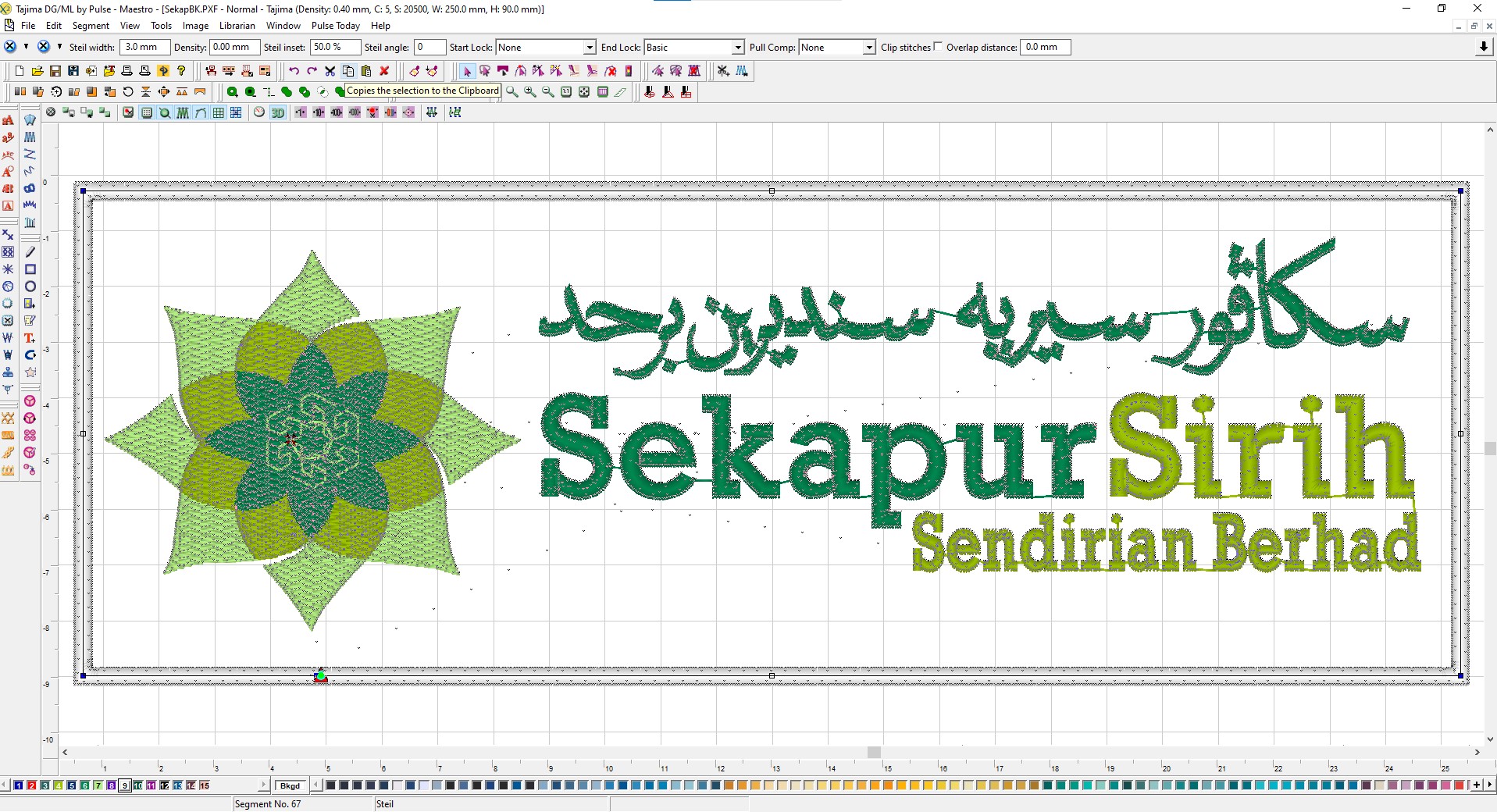
Task: Toggle the 3D stitch view
Action: point(277,112)
